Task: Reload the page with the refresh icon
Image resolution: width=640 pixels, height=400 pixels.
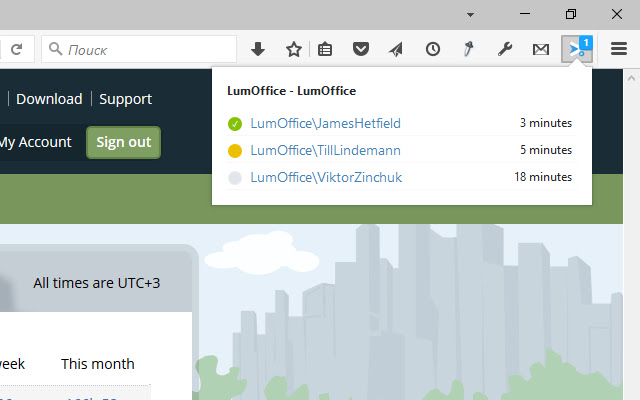Action: click(x=16, y=49)
